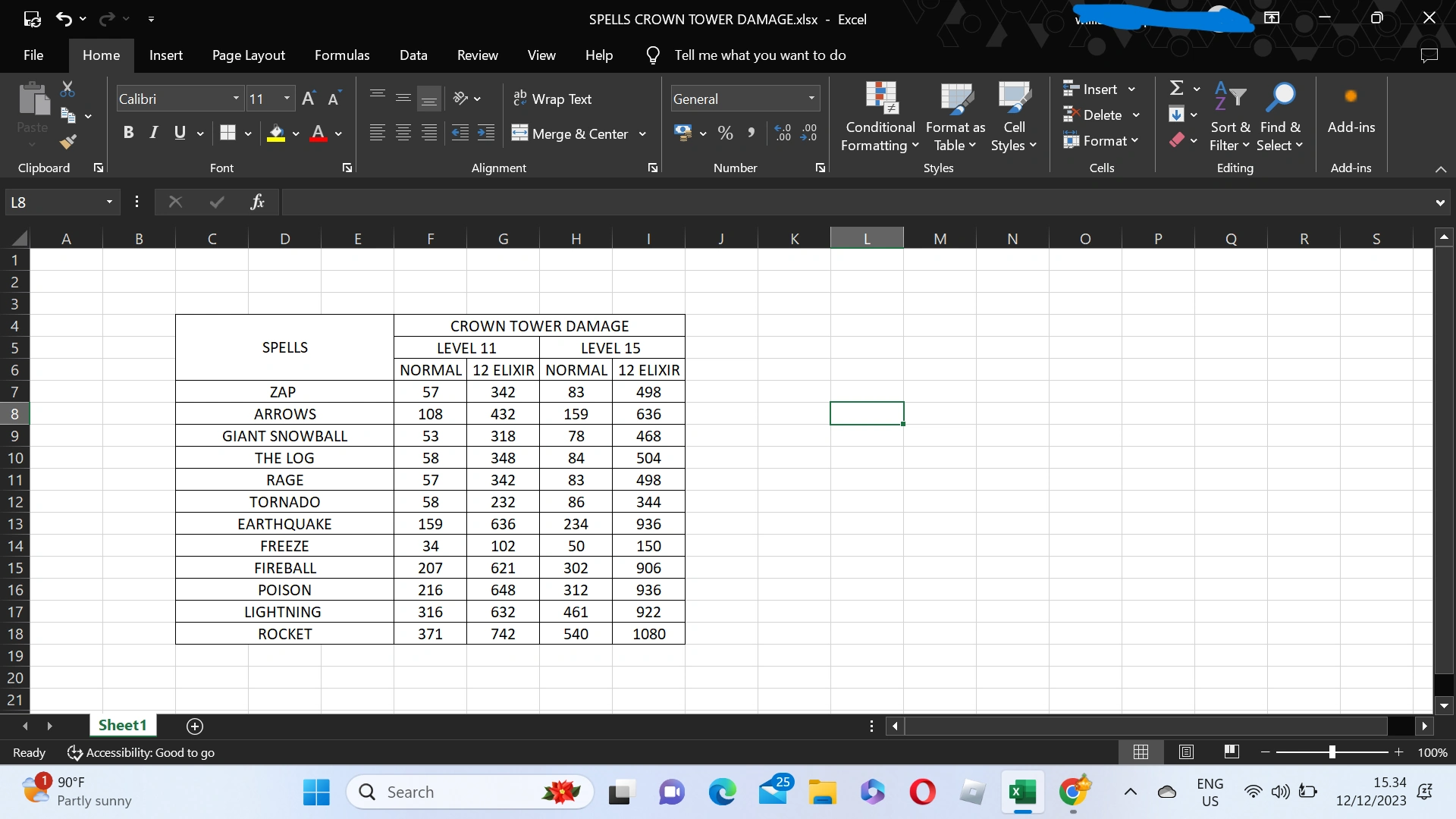Expand the General number format dropdown

click(811, 99)
